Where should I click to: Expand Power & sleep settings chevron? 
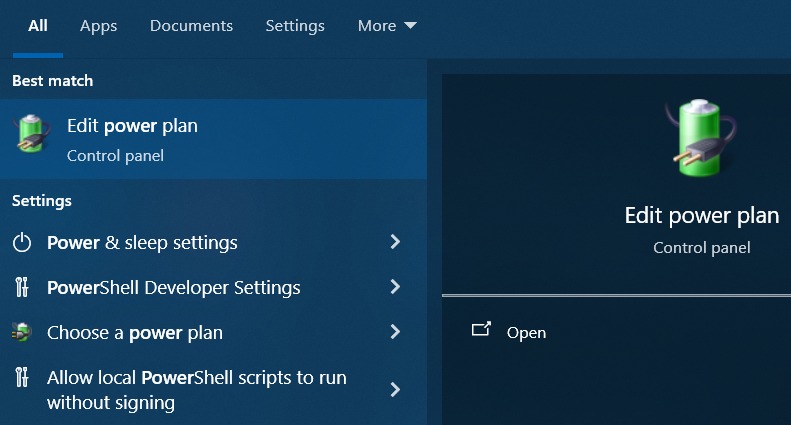point(396,242)
